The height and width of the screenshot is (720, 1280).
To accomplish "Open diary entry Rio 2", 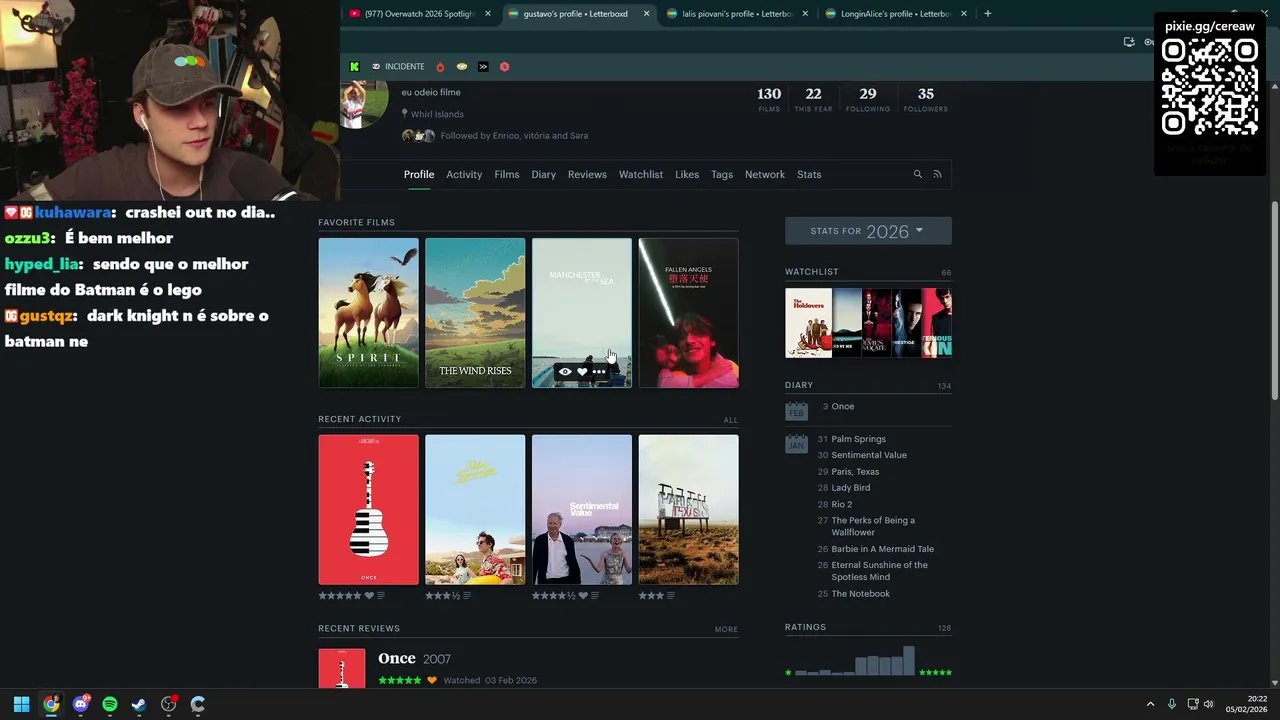I will click(x=842, y=504).
